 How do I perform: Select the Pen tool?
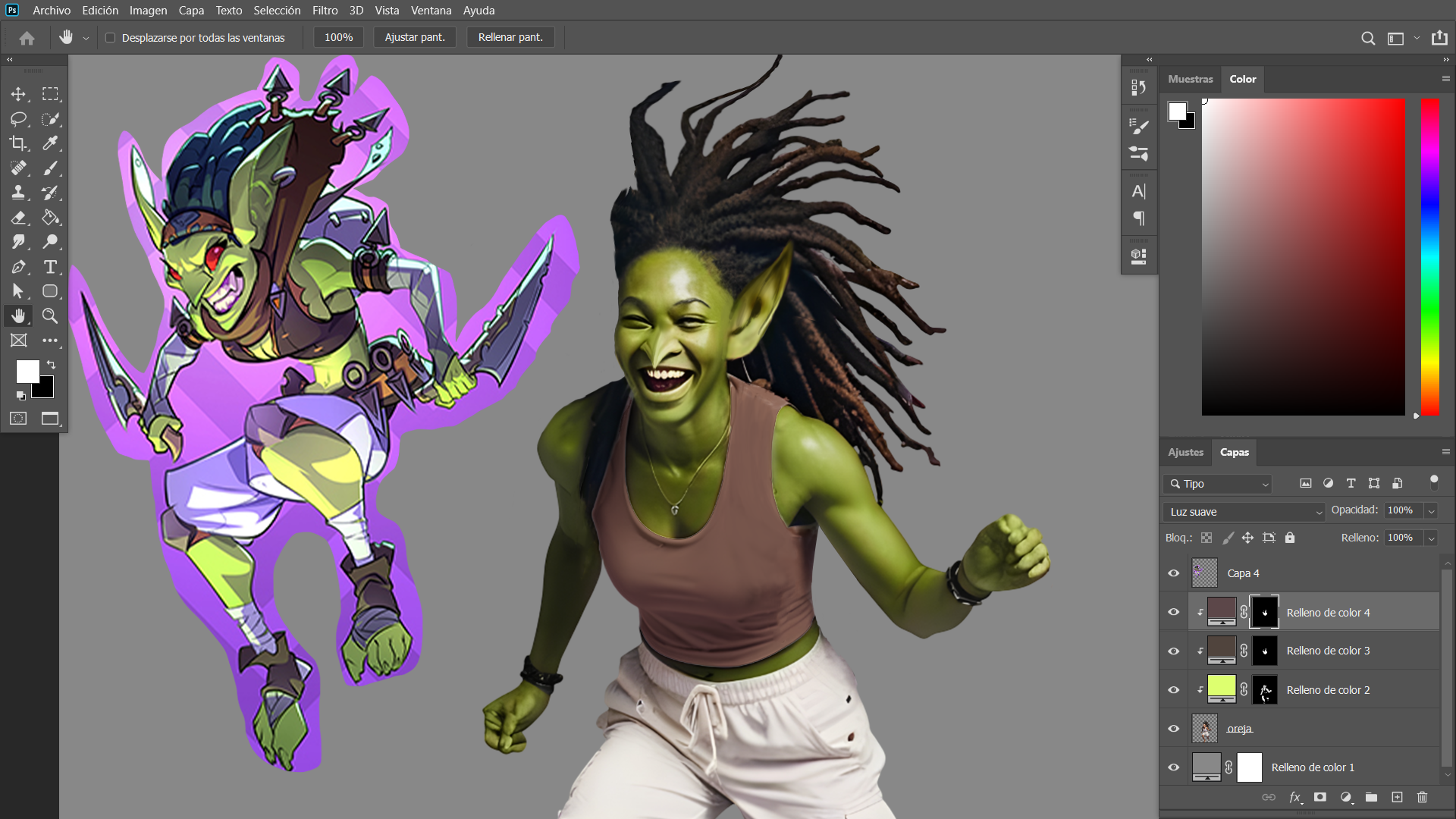pos(18,267)
